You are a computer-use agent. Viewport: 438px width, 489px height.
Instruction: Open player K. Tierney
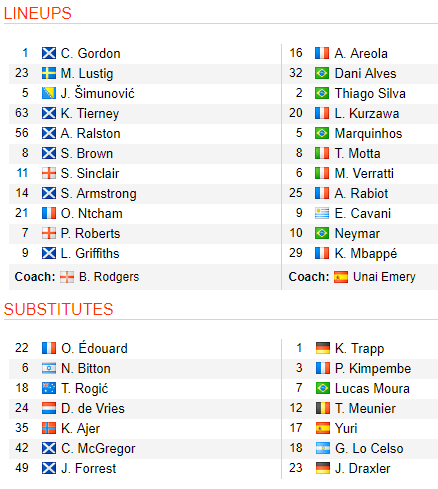pos(90,114)
